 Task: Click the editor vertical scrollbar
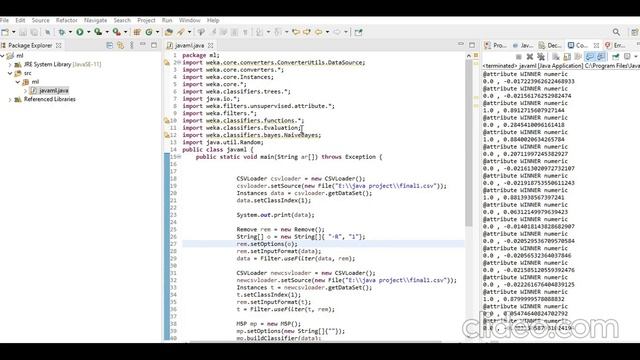(x=469, y=143)
